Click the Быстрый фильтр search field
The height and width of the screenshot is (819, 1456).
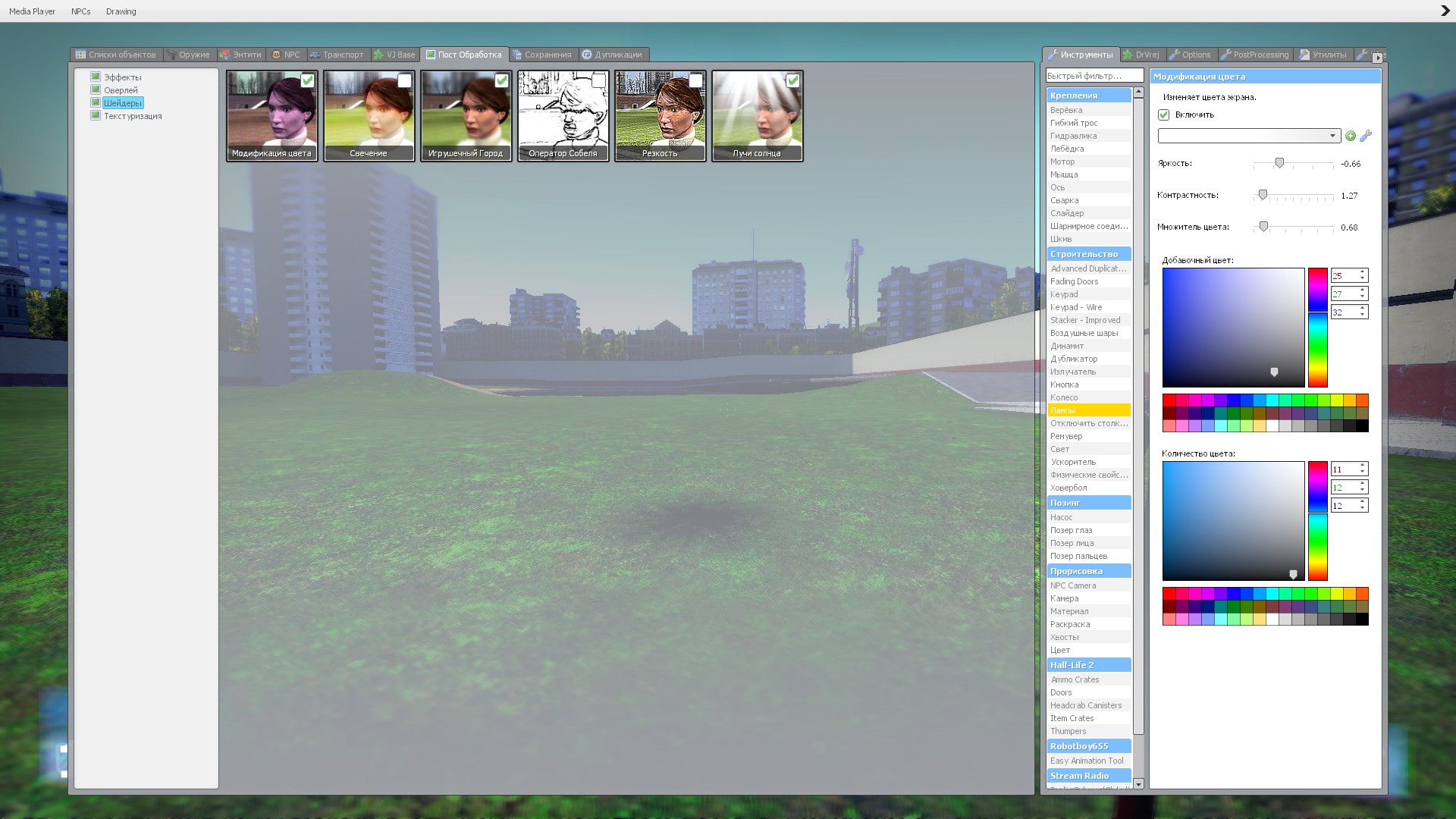(x=1094, y=76)
